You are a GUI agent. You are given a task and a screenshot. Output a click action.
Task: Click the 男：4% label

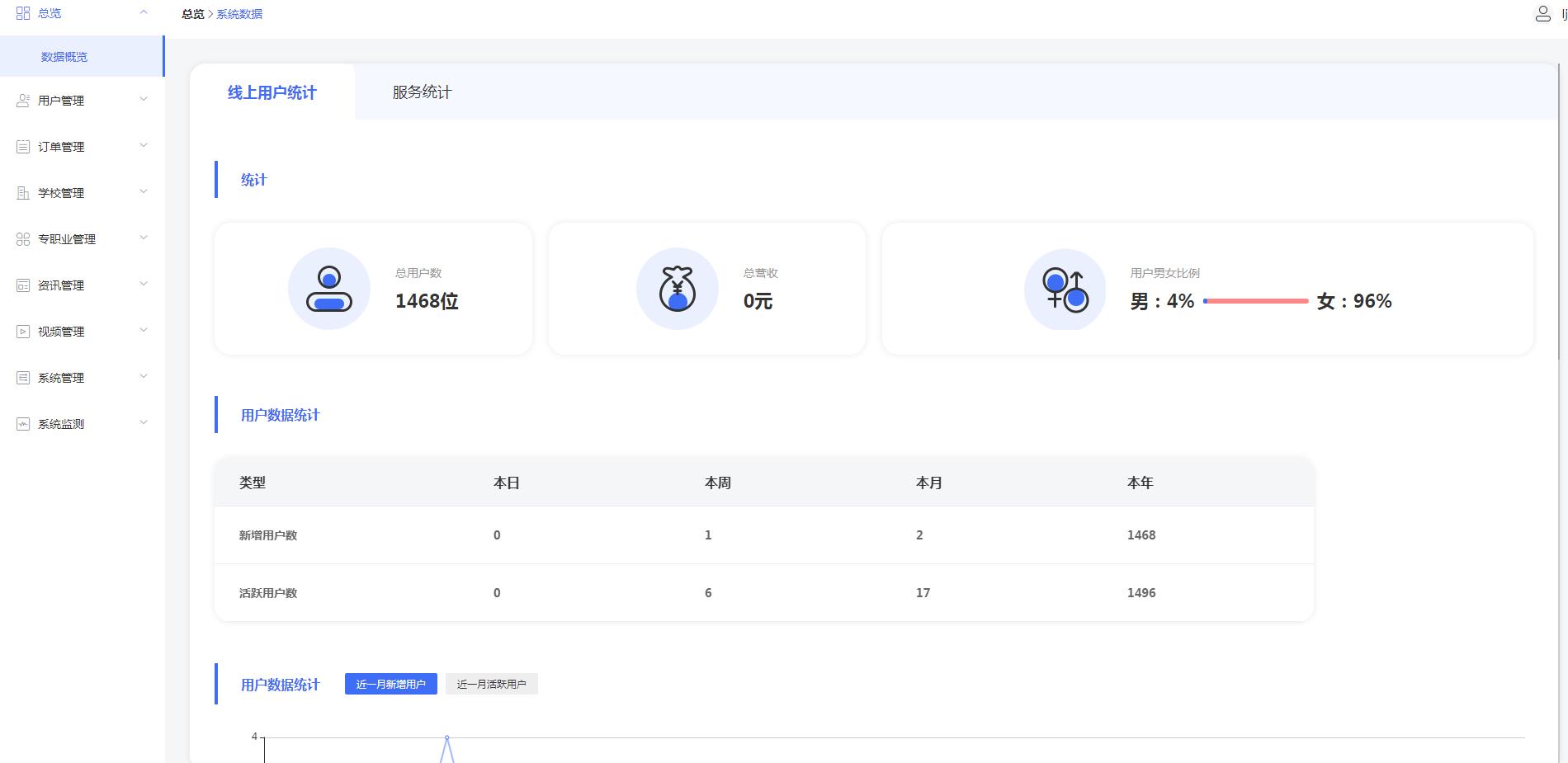click(1162, 301)
